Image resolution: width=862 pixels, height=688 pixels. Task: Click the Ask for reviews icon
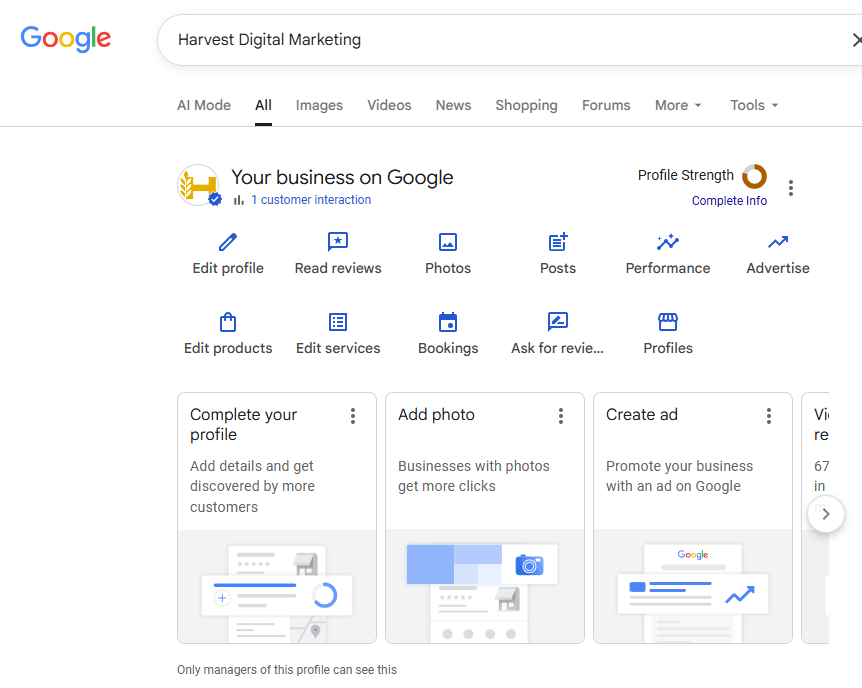click(557, 322)
